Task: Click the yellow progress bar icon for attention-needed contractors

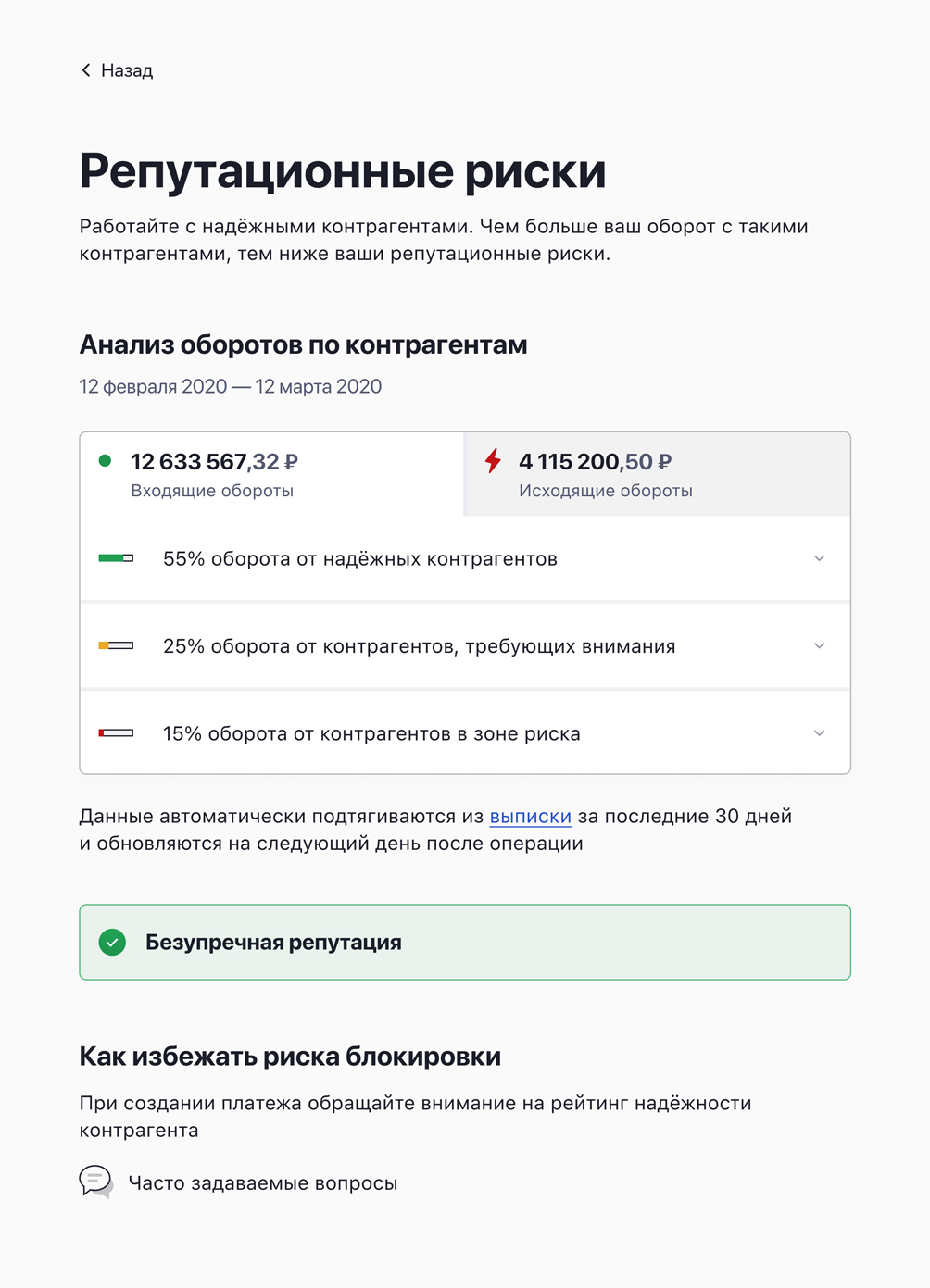Action: point(118,645)
